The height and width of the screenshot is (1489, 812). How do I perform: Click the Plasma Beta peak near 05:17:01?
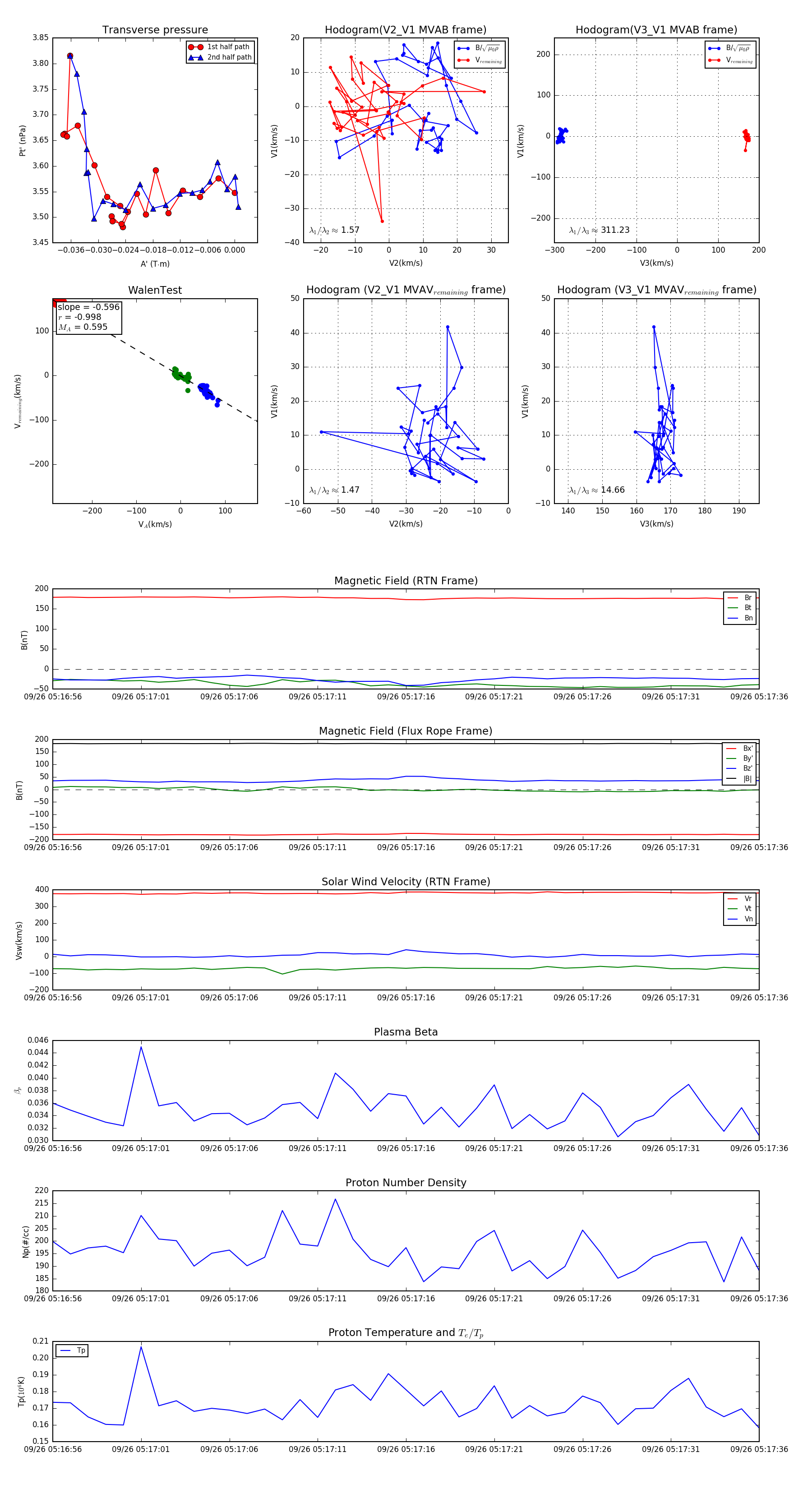coord(141,1047)
